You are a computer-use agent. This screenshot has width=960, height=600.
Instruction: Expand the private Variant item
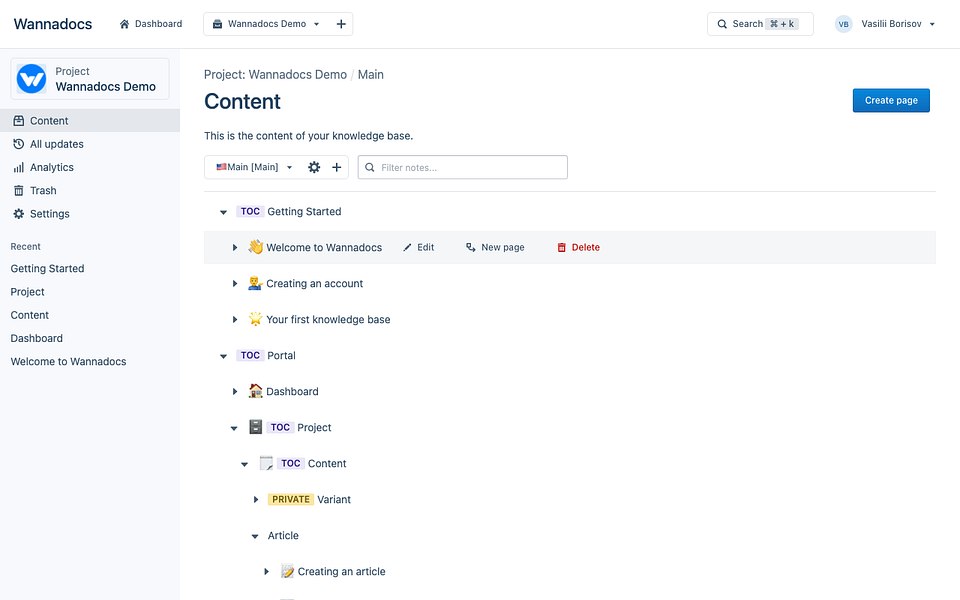[x=256, y=500]
